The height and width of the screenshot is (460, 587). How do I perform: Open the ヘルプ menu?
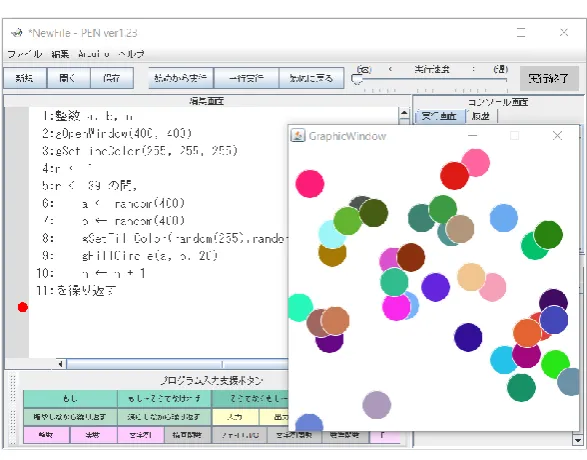131,54
